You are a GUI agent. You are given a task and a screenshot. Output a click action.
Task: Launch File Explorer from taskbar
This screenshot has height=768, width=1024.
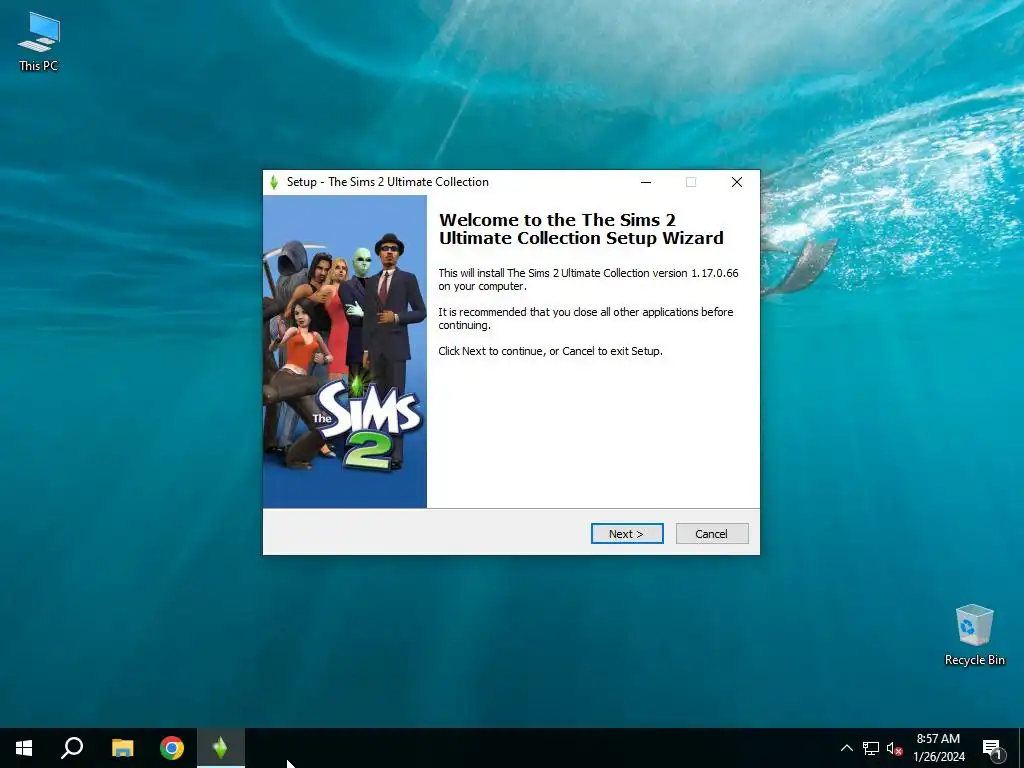click(x=122, y=748)
